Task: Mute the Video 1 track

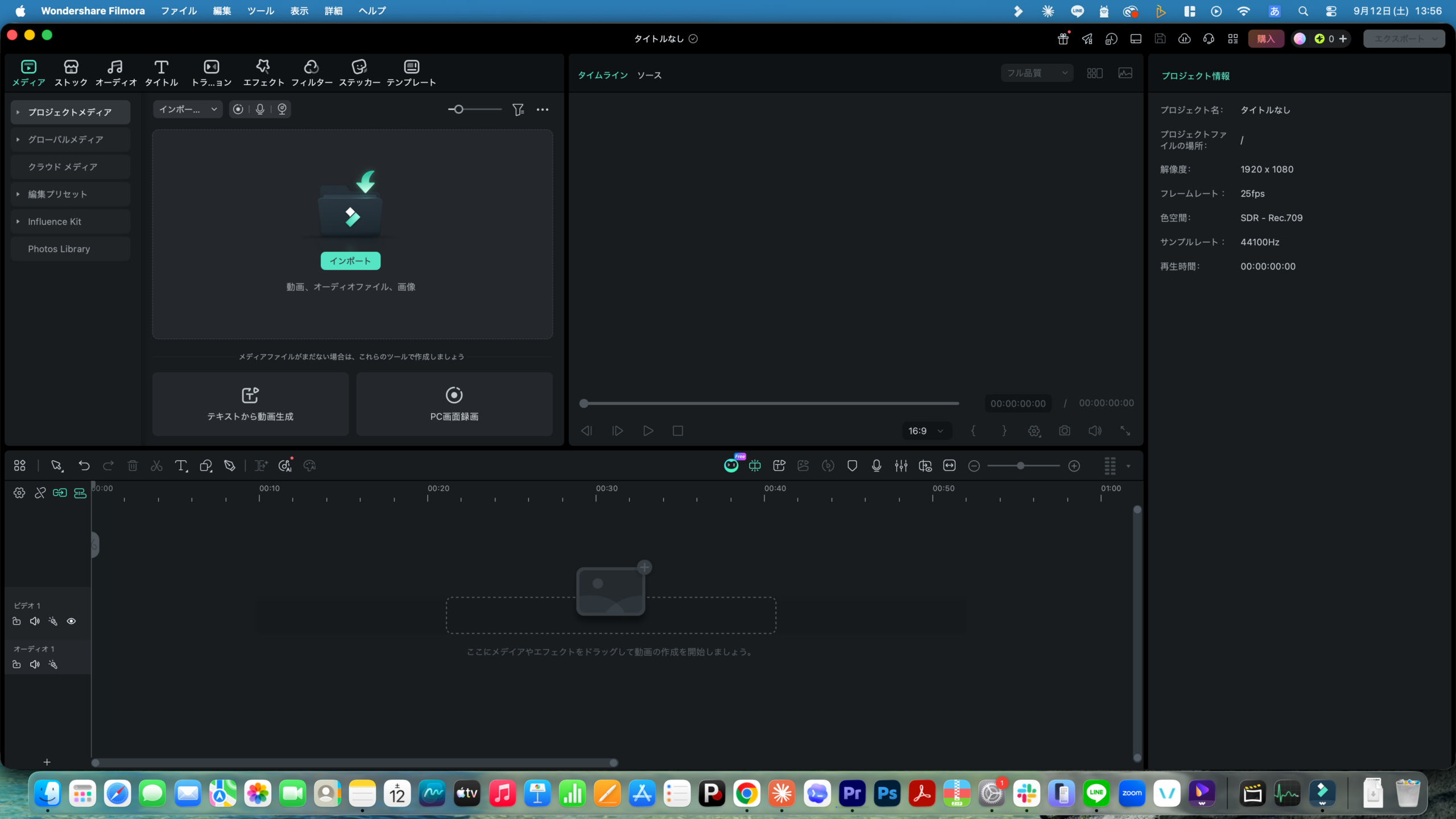Action: pyautogui.click(x=35, y=621)
